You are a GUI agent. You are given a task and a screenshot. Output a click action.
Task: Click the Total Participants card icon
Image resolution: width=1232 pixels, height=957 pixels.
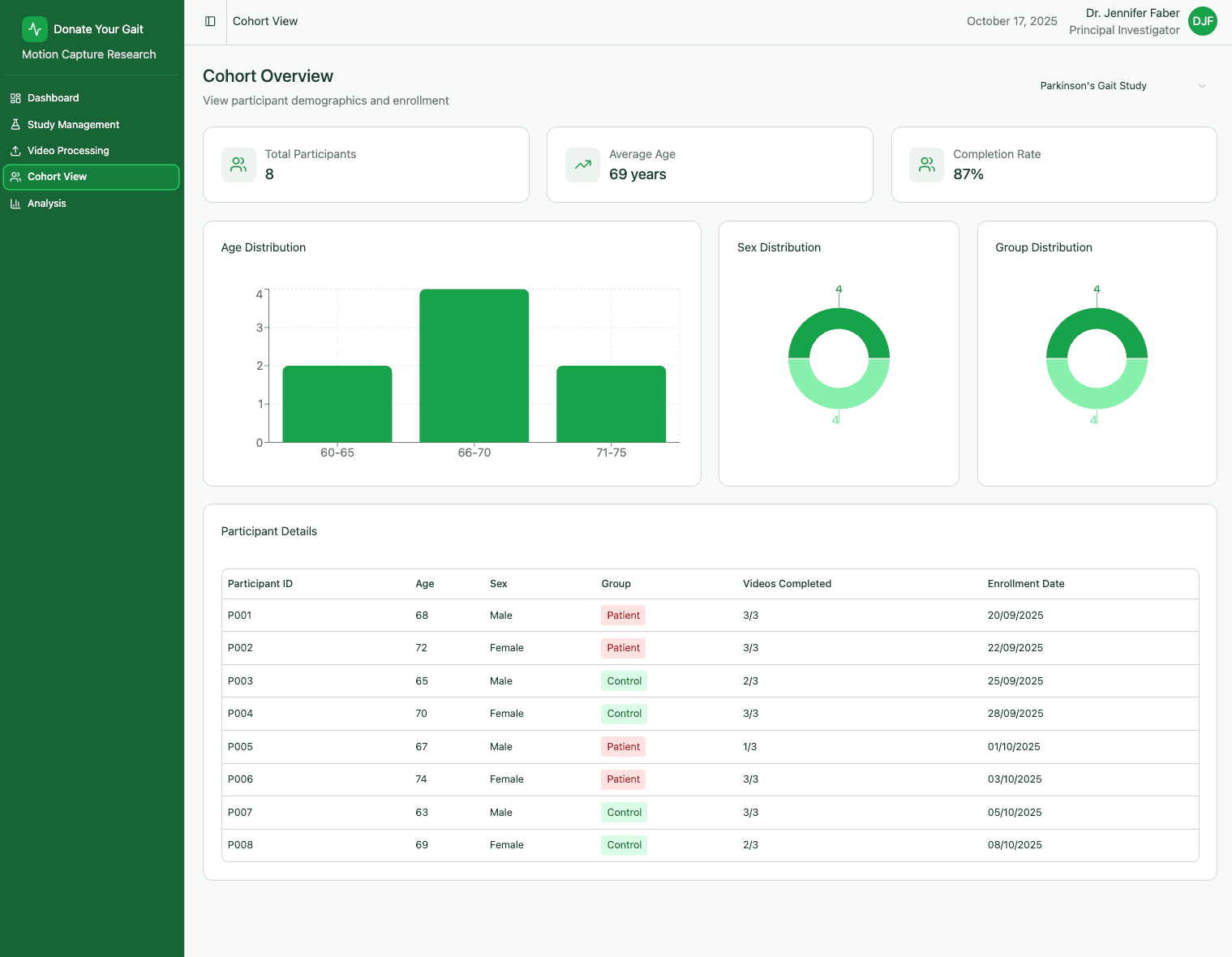tap(238, 164)
